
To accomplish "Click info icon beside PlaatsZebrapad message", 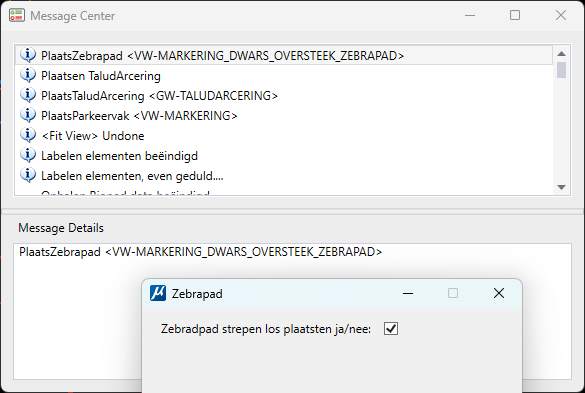I will (x=28, y=55).
